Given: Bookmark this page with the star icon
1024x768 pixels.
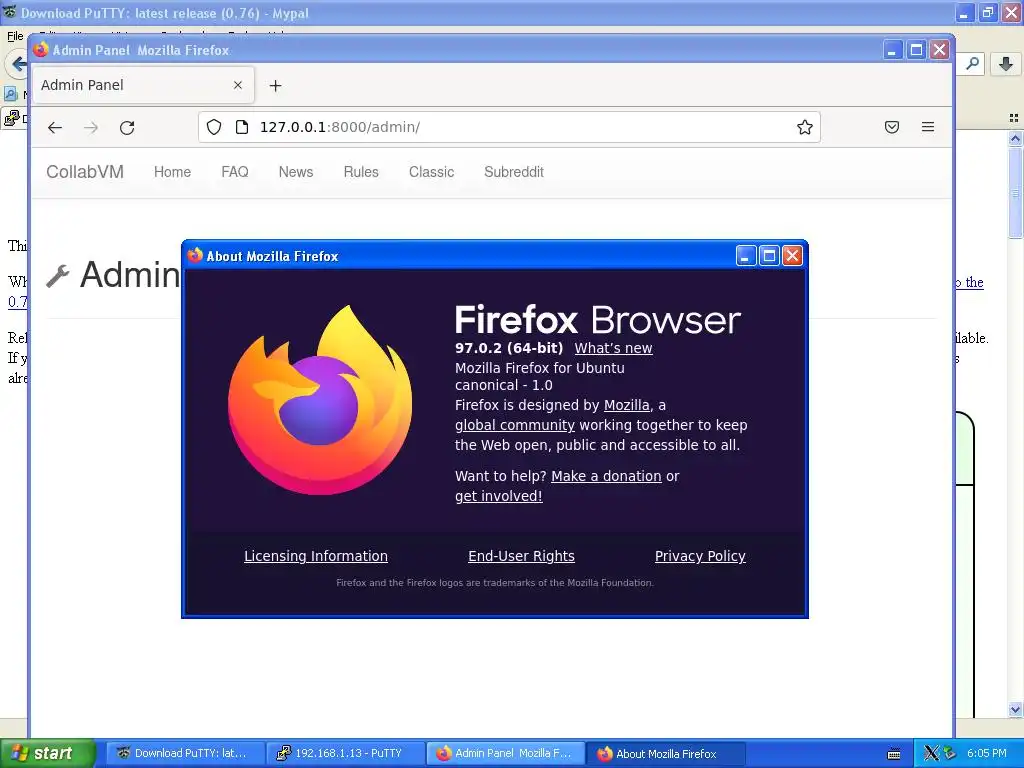Looking at the screenshot, I should (x=805, y=127).
